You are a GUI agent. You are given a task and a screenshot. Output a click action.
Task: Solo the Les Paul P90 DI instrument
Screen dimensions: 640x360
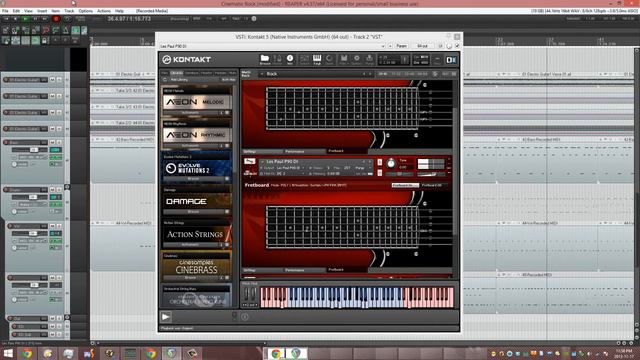[379, 162]
